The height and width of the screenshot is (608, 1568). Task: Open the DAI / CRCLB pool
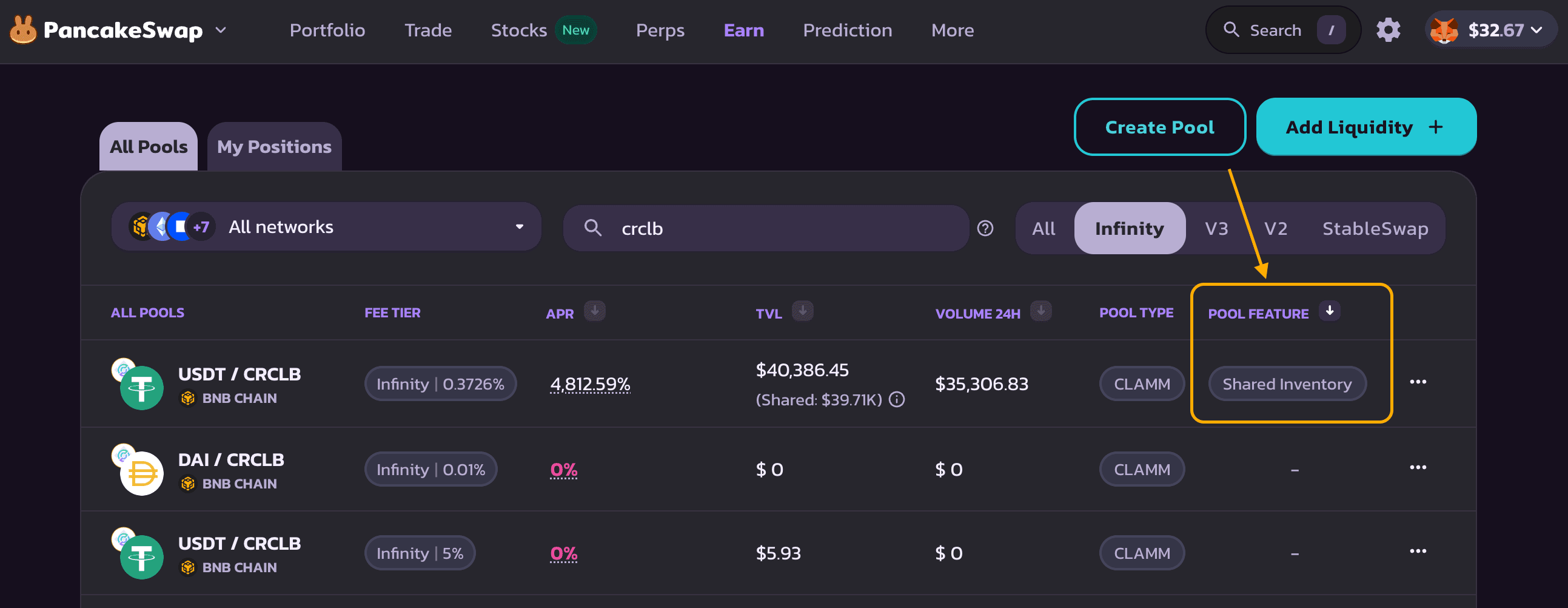(231, 459)
